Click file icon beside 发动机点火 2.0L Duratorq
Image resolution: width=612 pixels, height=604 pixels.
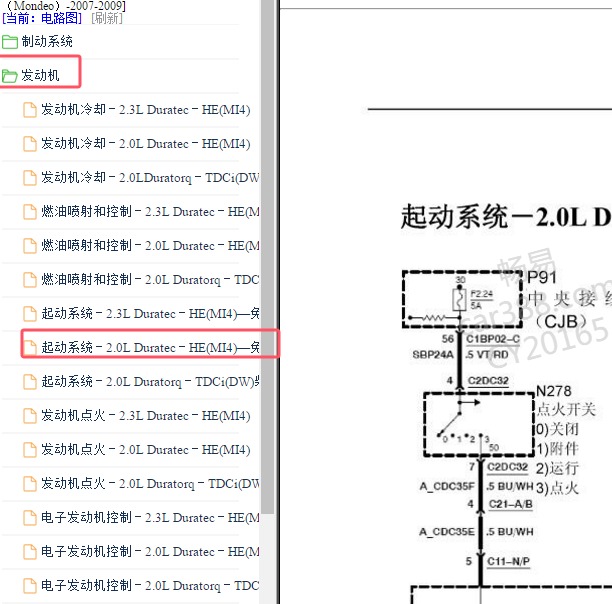(30, 484)
